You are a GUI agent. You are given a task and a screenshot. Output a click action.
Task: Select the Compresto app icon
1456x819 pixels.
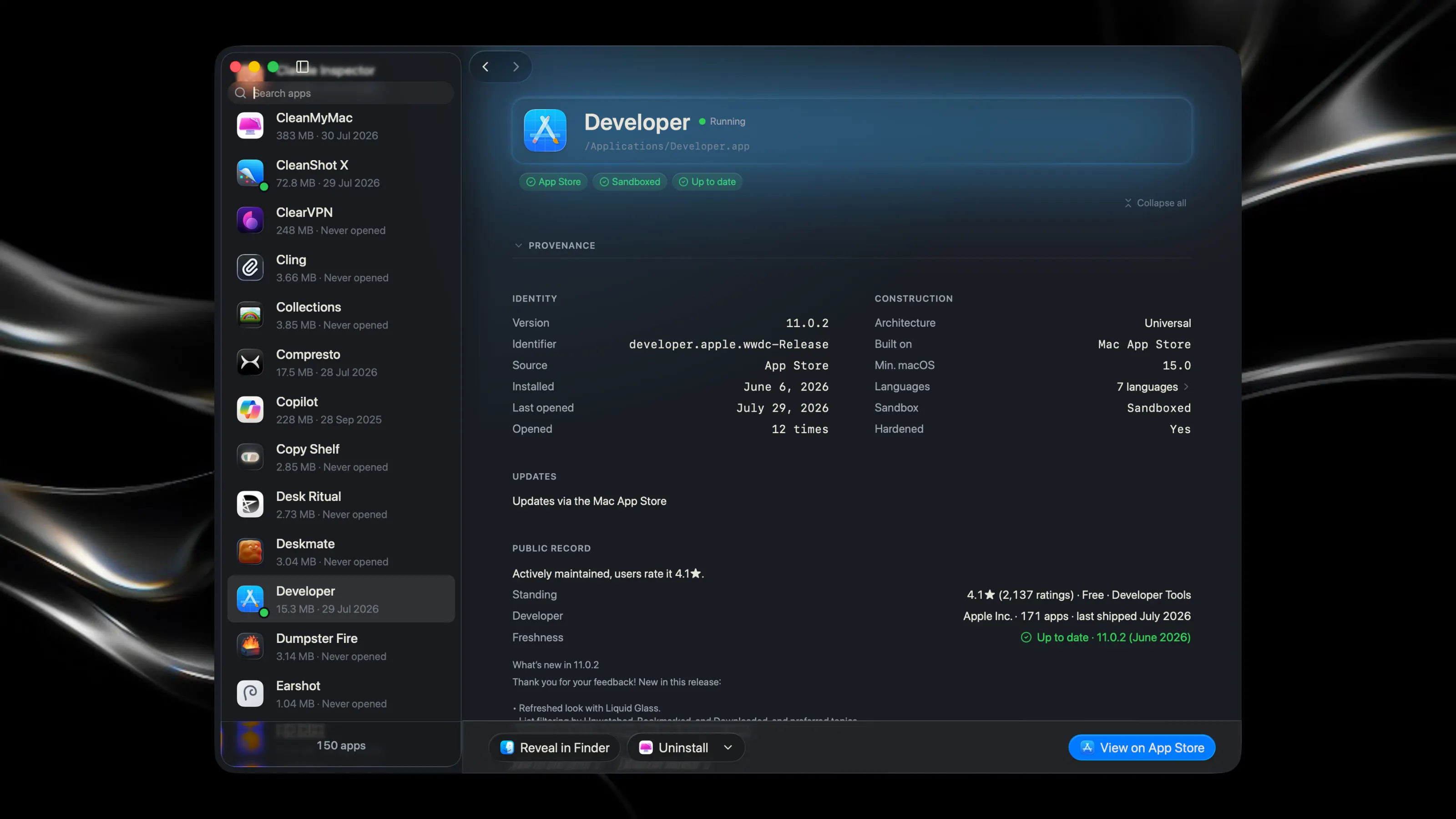250,362
